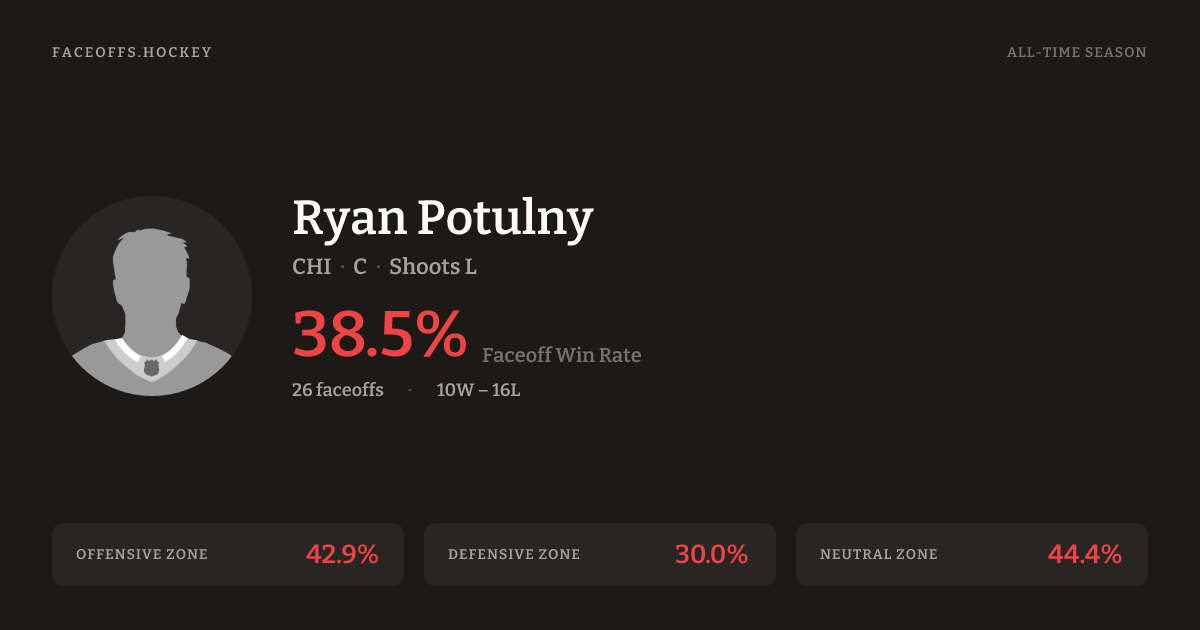
Task: Open the Defensive Zone label
Action: pos(514,554)
